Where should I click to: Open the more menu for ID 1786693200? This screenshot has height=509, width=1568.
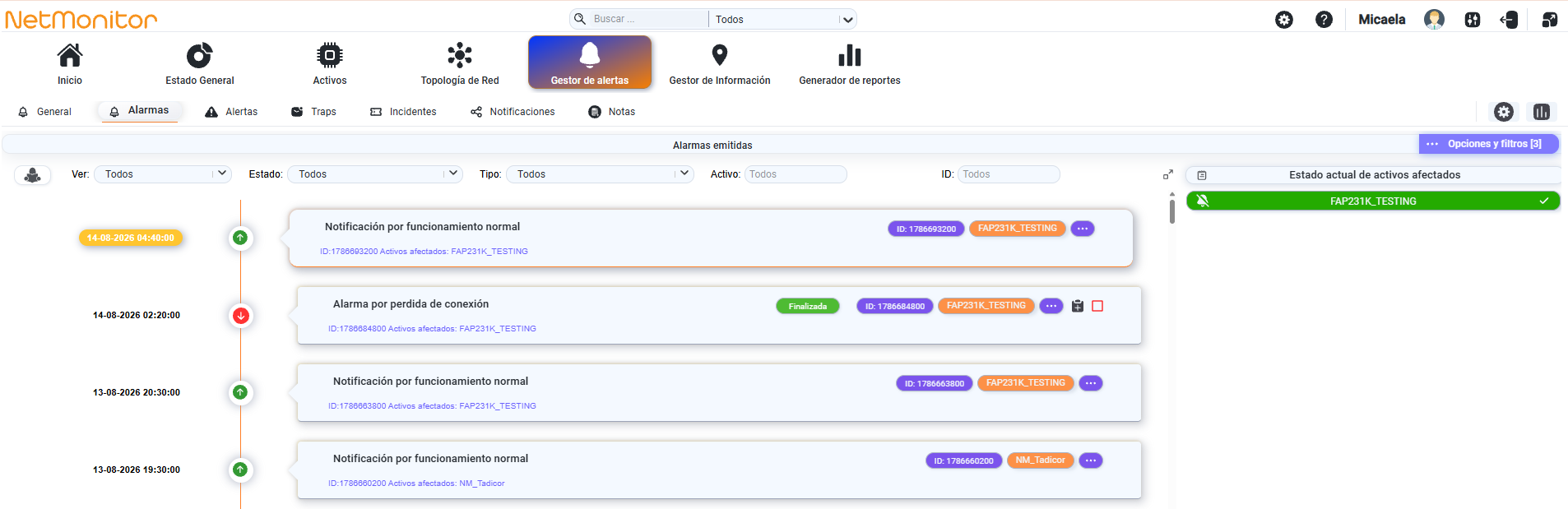point(1083,229)
